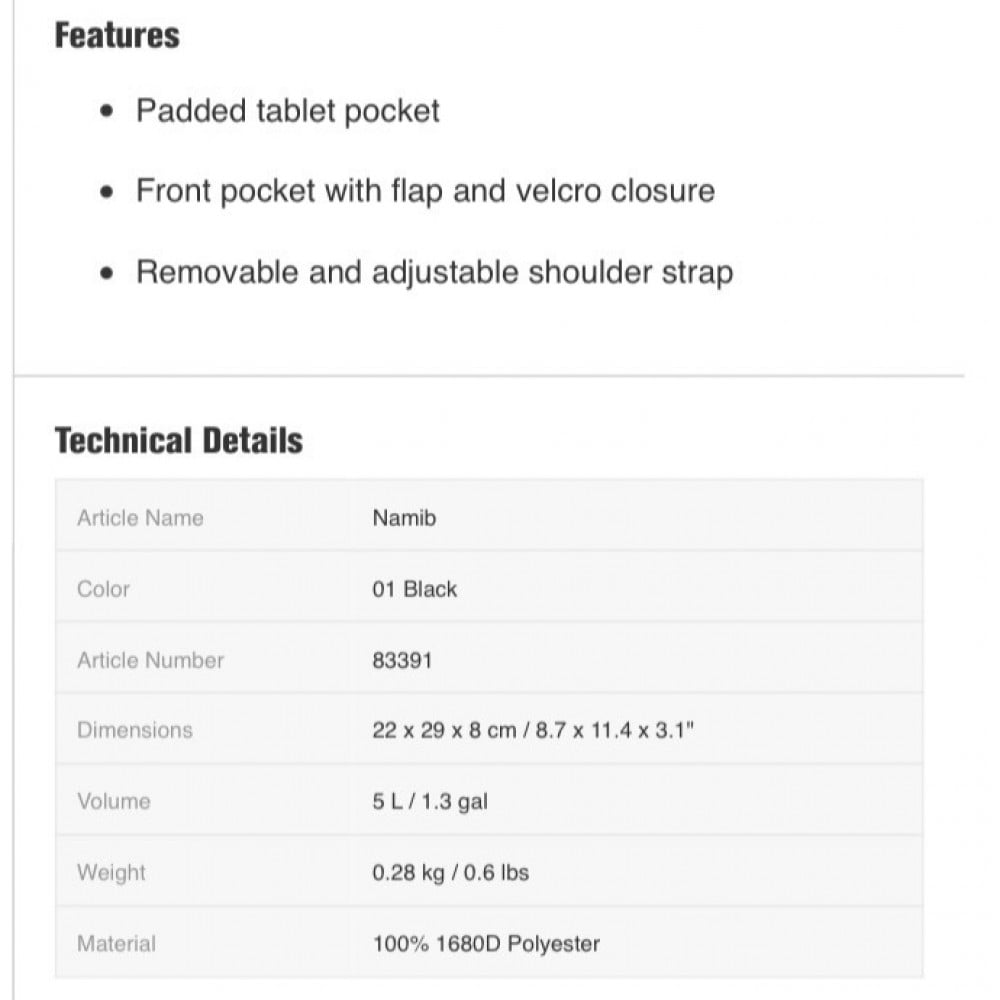Click the Technical Details heading

pyautogui.click(x=179, y=441)
